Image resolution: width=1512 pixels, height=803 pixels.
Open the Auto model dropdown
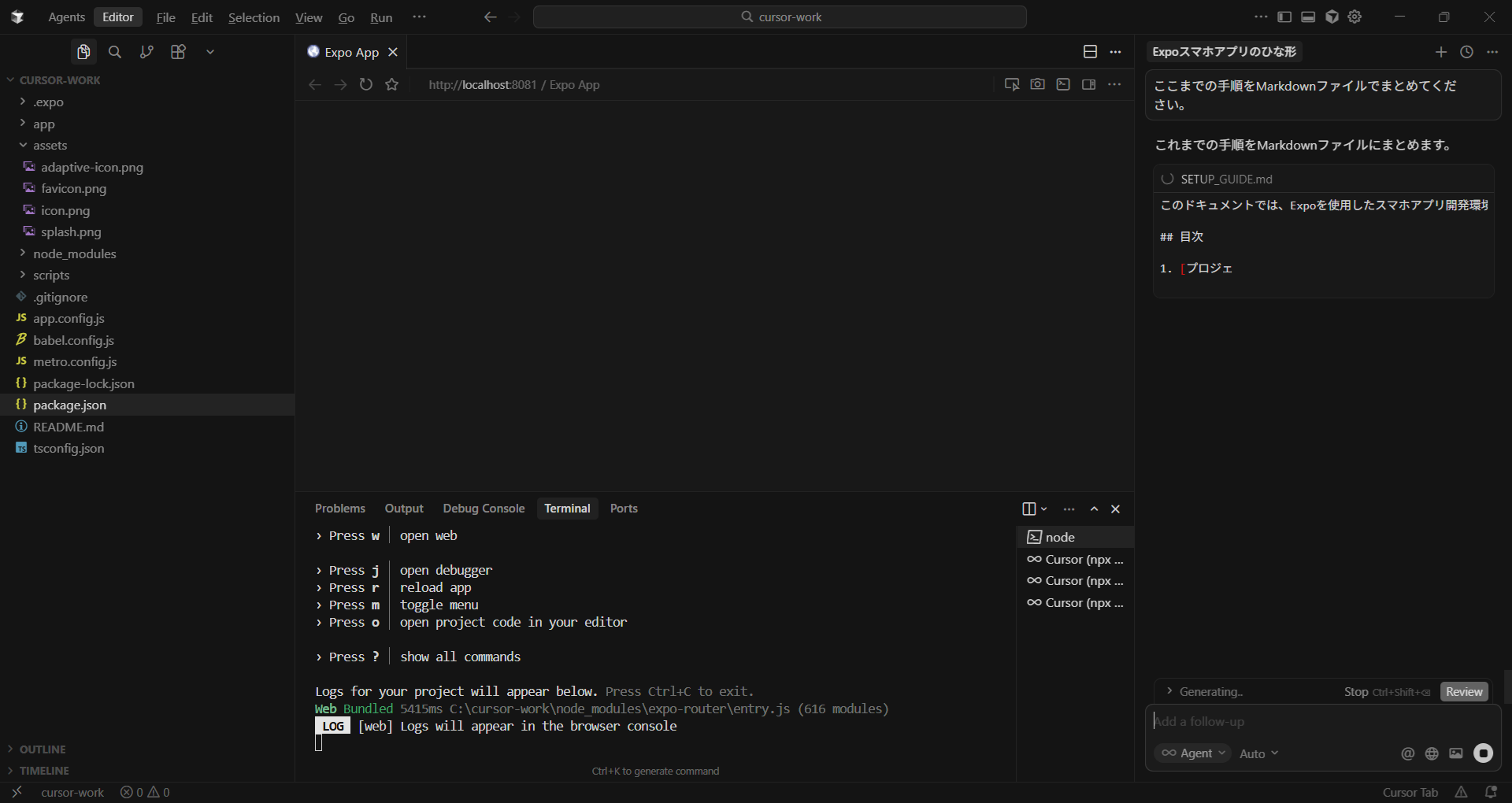tap(1258, 753)
